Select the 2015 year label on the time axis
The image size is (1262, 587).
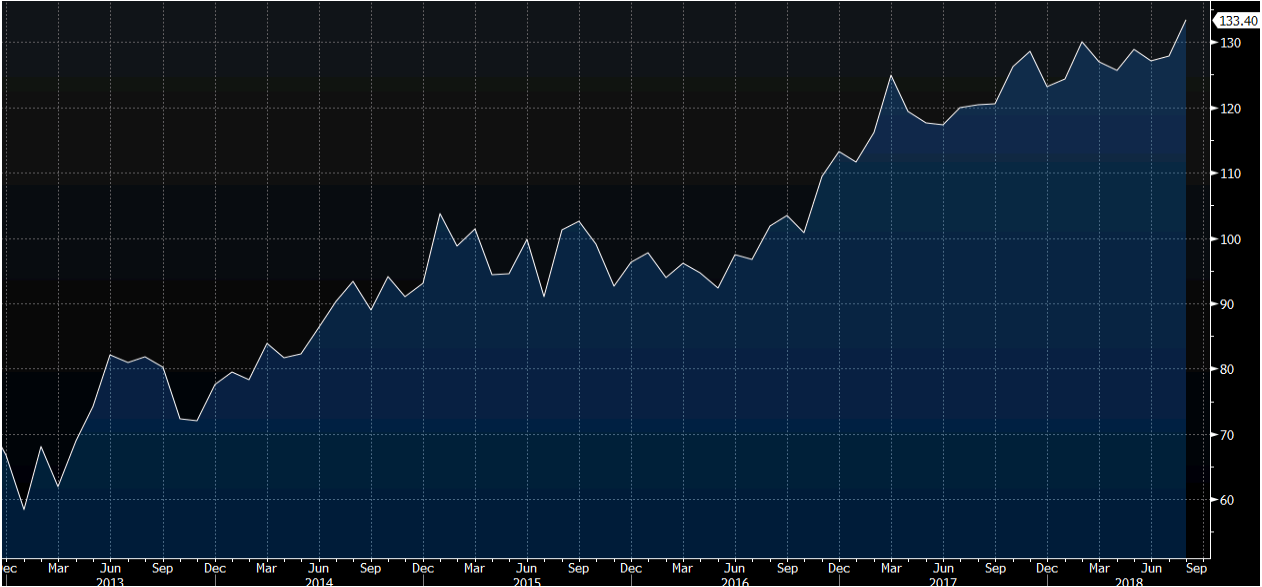point(527,581)
